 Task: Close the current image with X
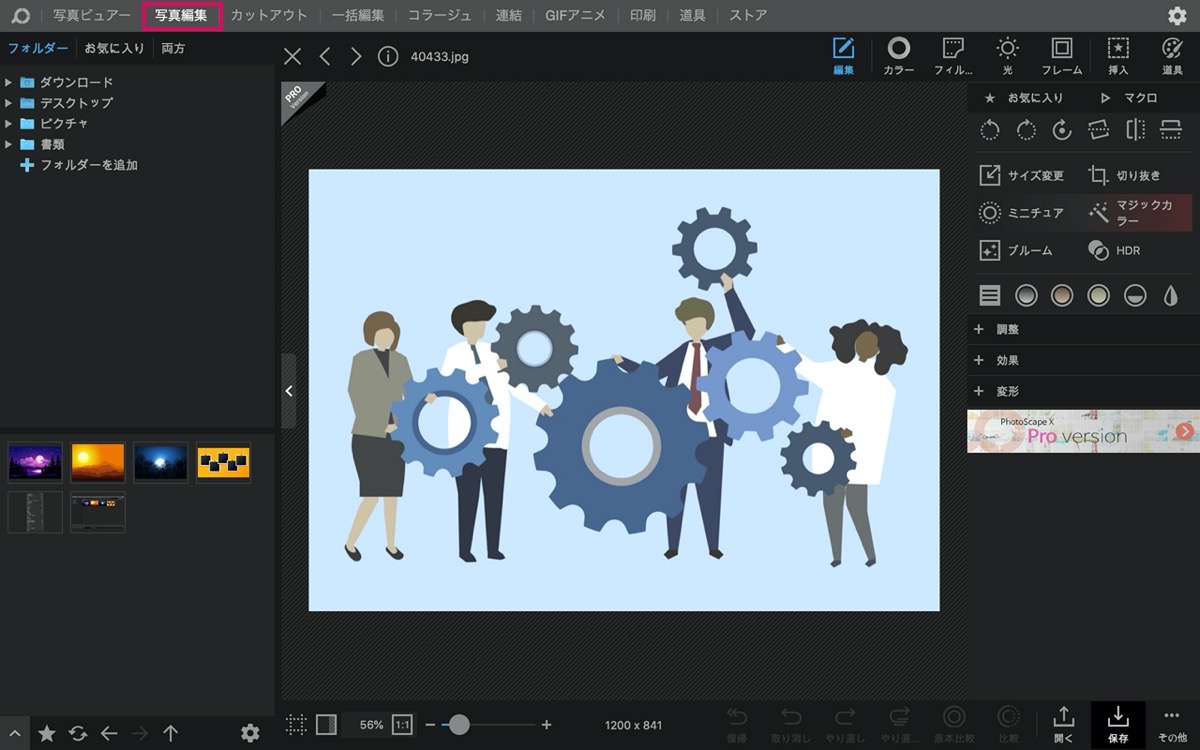point(292,56)
